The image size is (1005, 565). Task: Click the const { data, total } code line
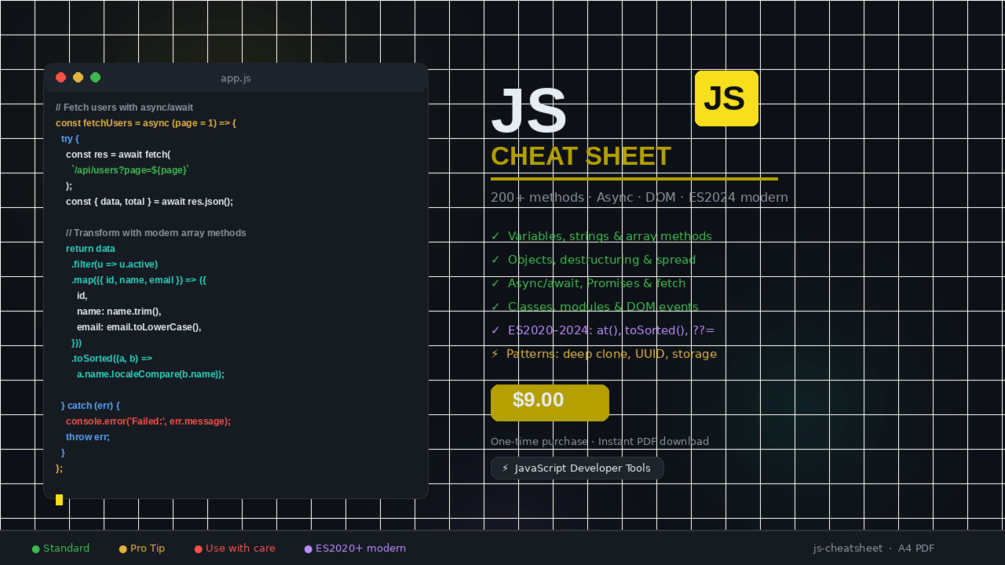click(149, 201)
